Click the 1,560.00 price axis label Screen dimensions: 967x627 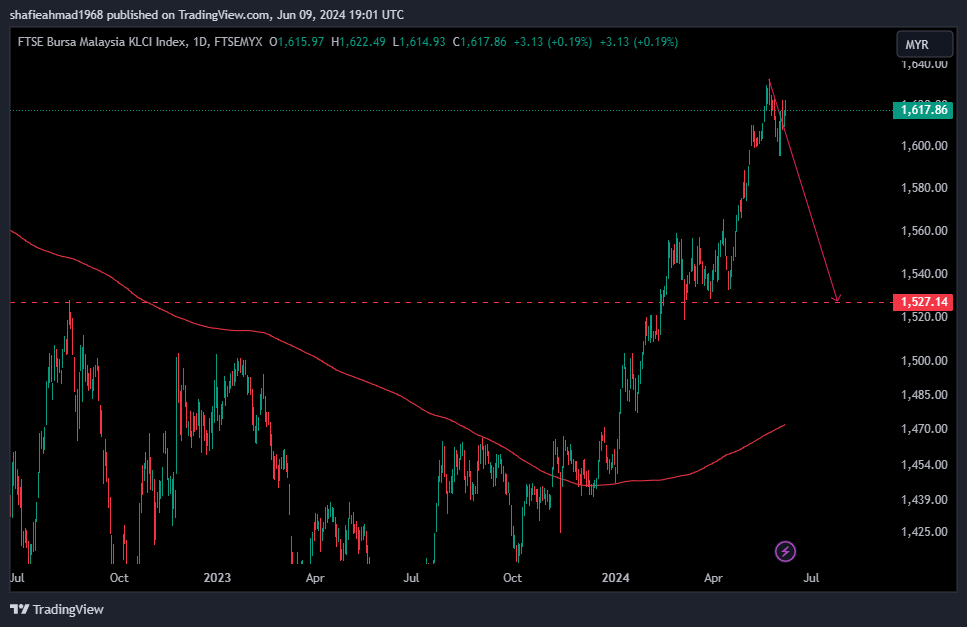(924, 231)
